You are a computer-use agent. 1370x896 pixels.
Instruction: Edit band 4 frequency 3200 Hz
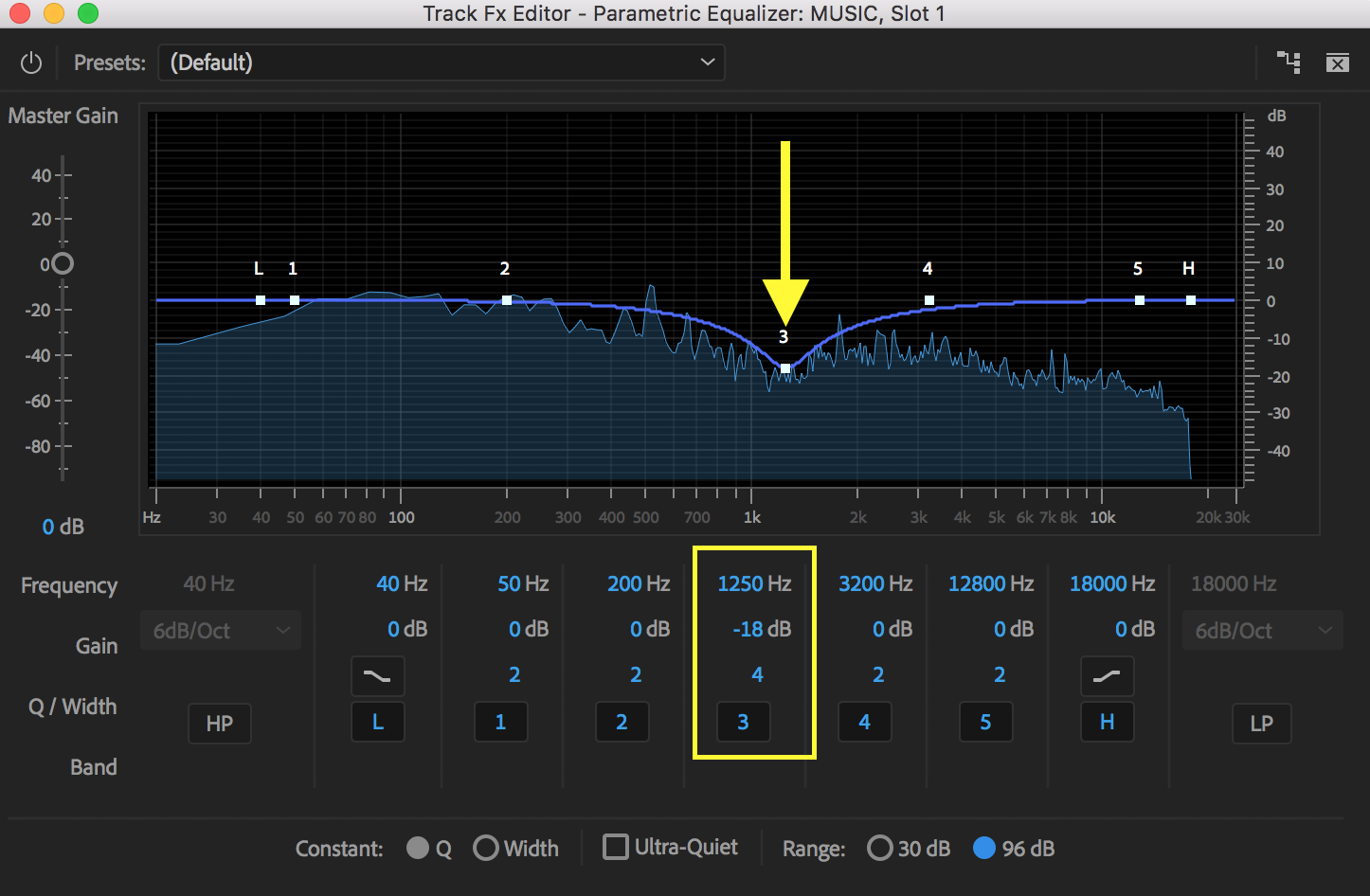[875, 583]
